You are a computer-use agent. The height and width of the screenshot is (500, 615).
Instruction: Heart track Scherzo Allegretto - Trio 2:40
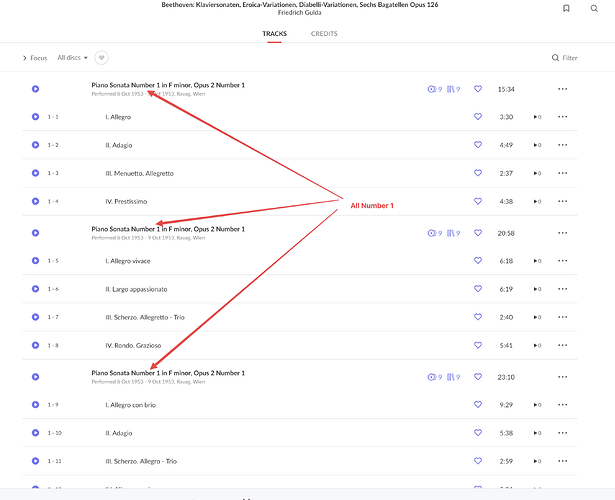[x=478, y=317]
